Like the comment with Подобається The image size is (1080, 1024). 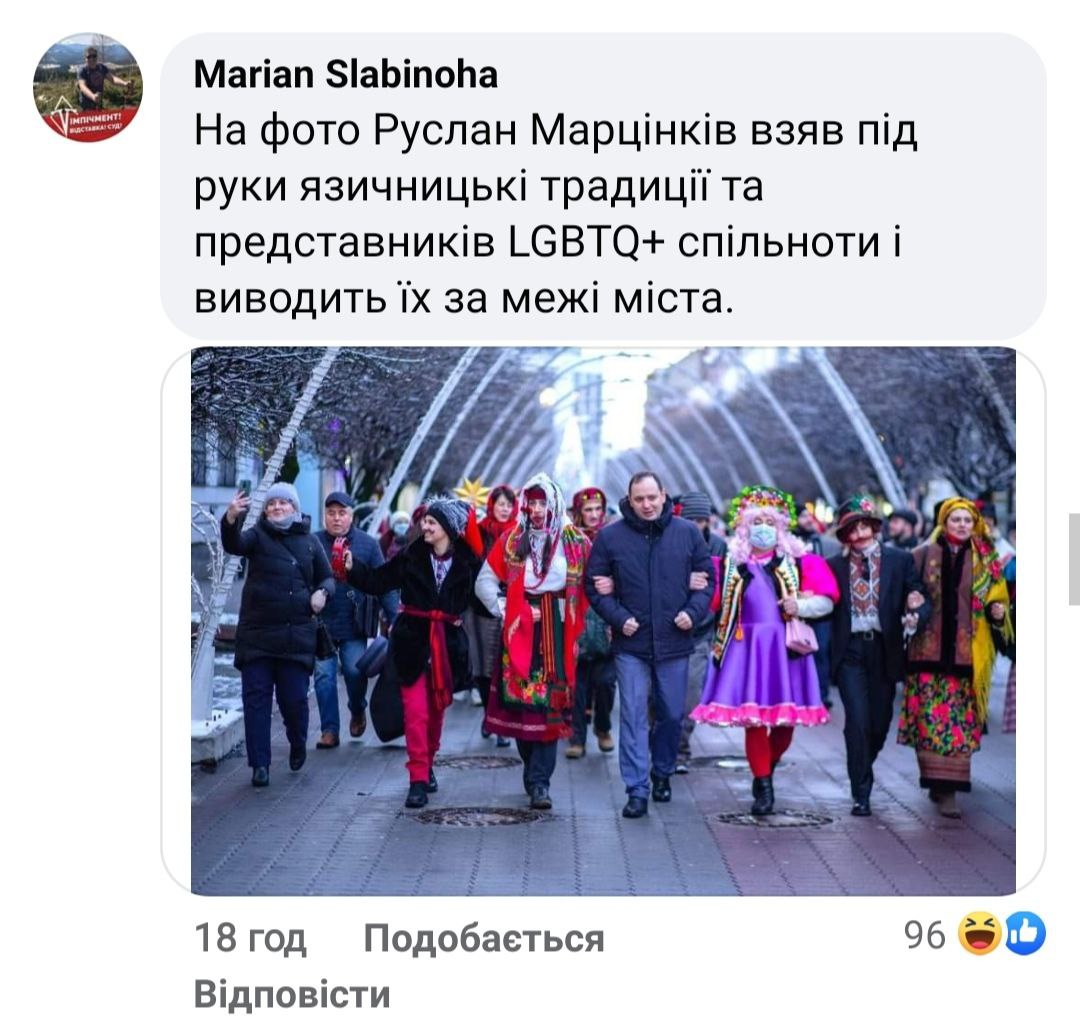484,937
